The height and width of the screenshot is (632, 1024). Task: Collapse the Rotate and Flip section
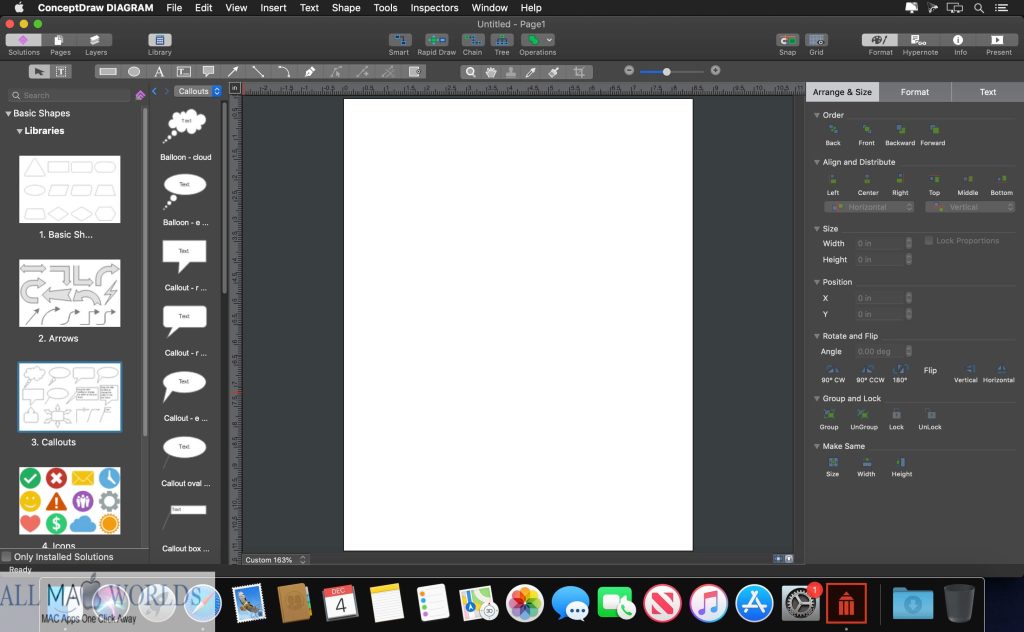pos(816,336)
